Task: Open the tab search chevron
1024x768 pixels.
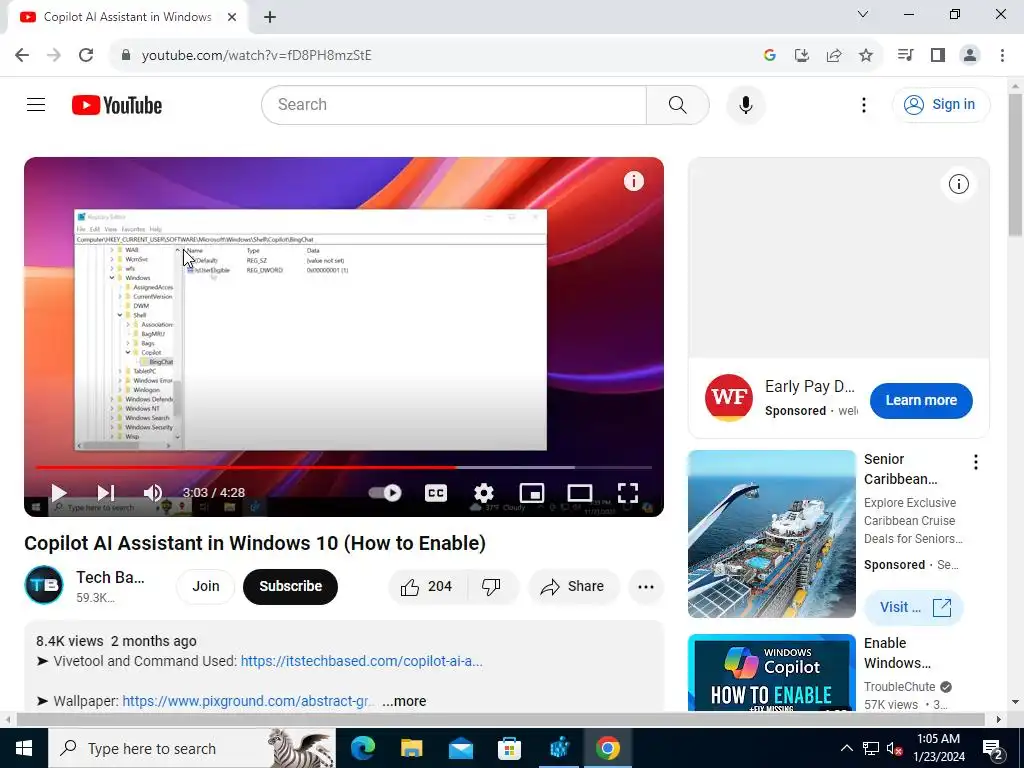Action: 863,14
